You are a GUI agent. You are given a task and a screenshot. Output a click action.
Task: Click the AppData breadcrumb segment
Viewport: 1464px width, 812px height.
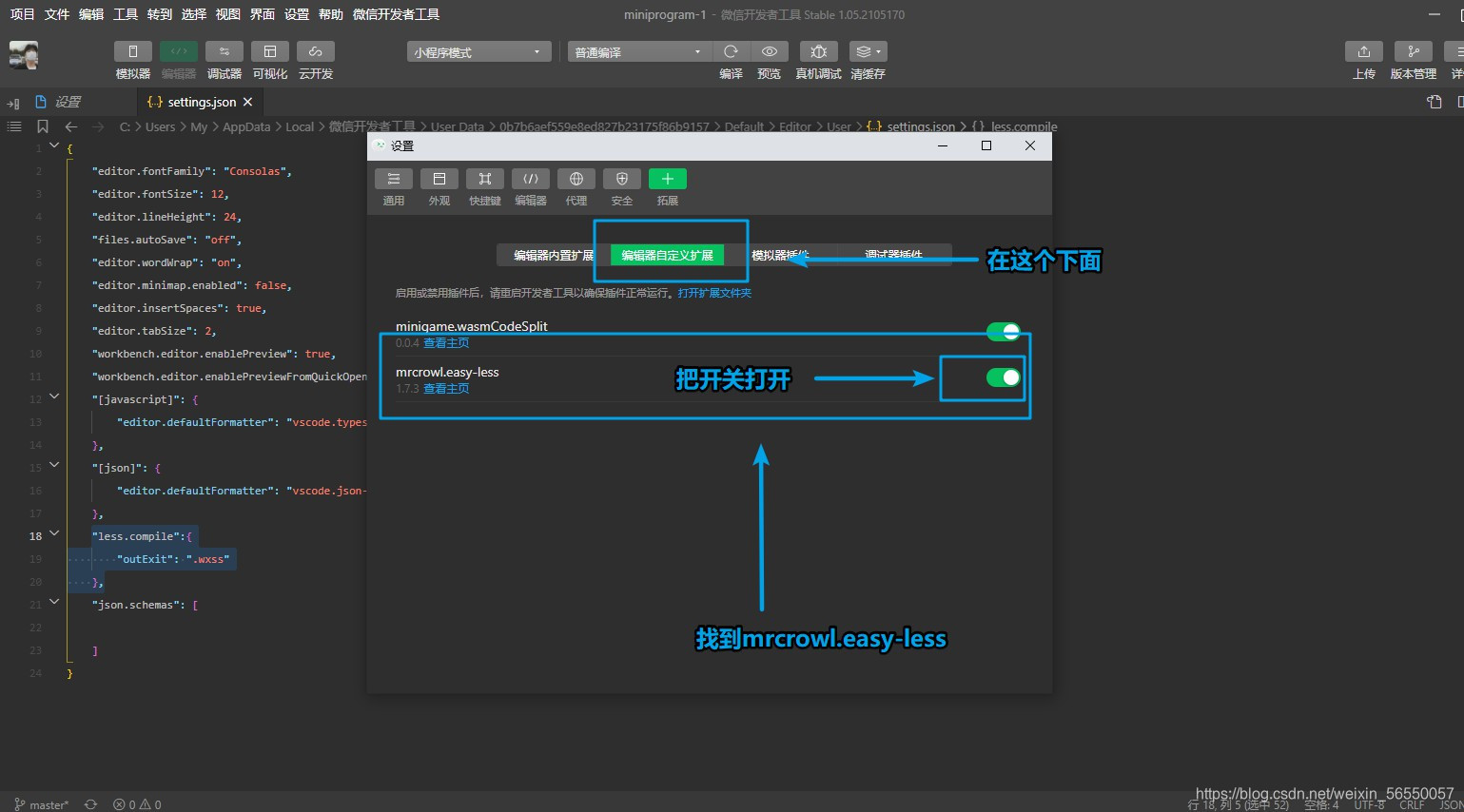(246, 126)
